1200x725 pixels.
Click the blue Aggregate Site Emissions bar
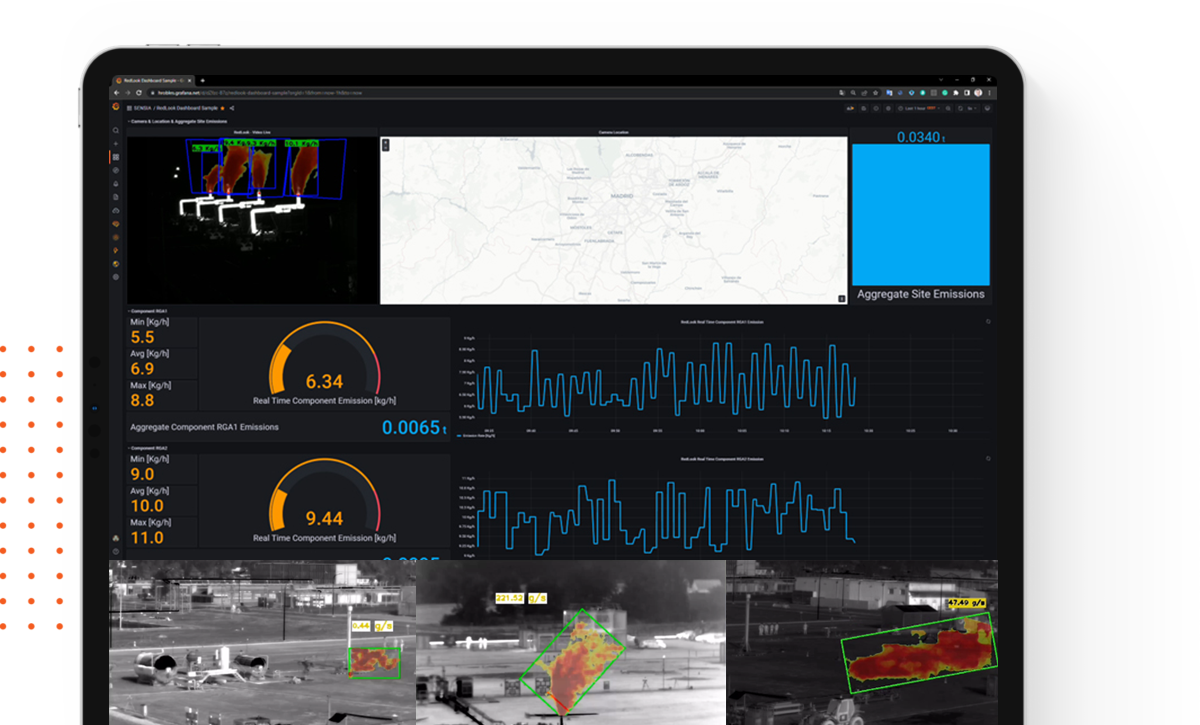[x=921, y=215]
